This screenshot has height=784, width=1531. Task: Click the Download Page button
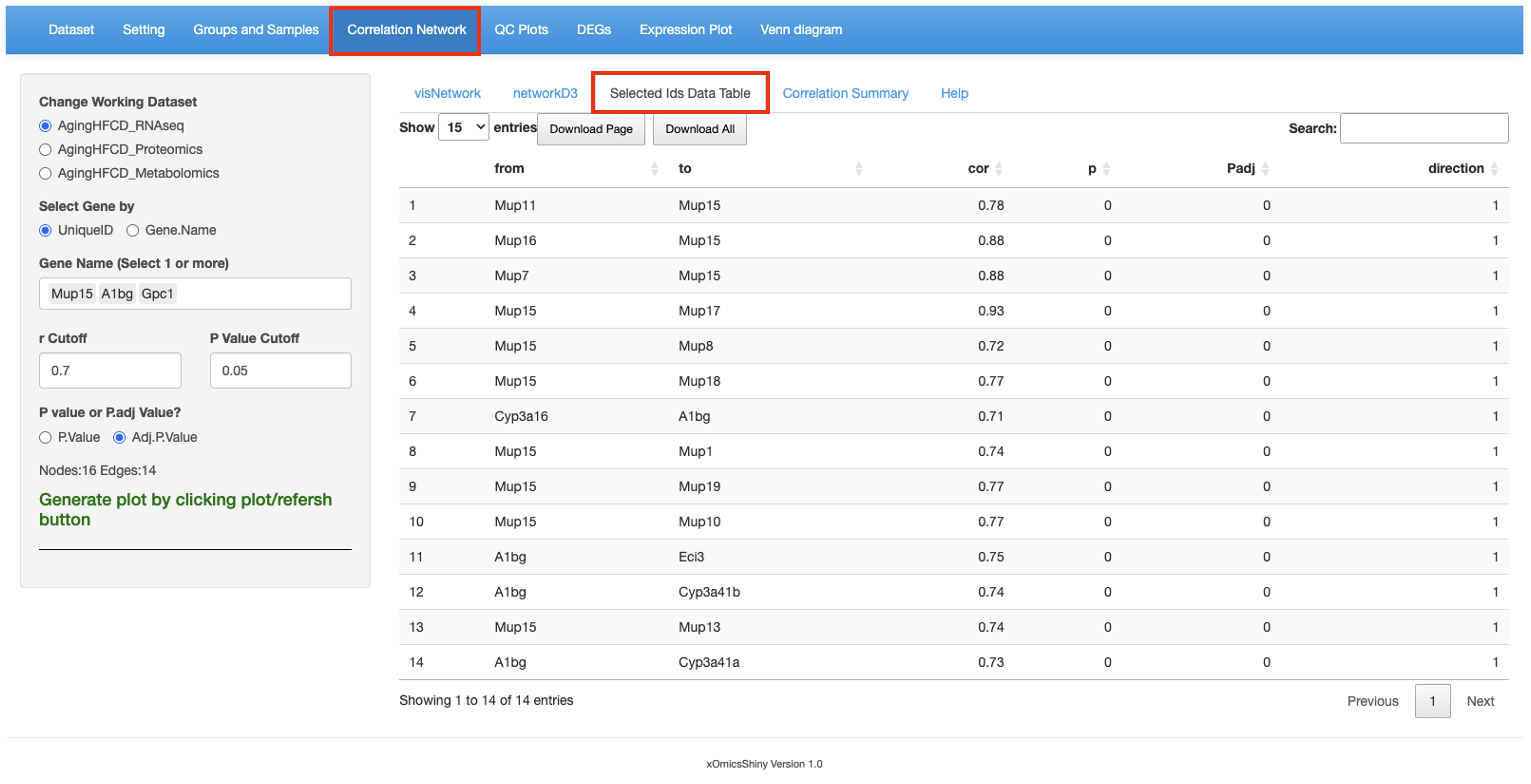pos(591,129)
